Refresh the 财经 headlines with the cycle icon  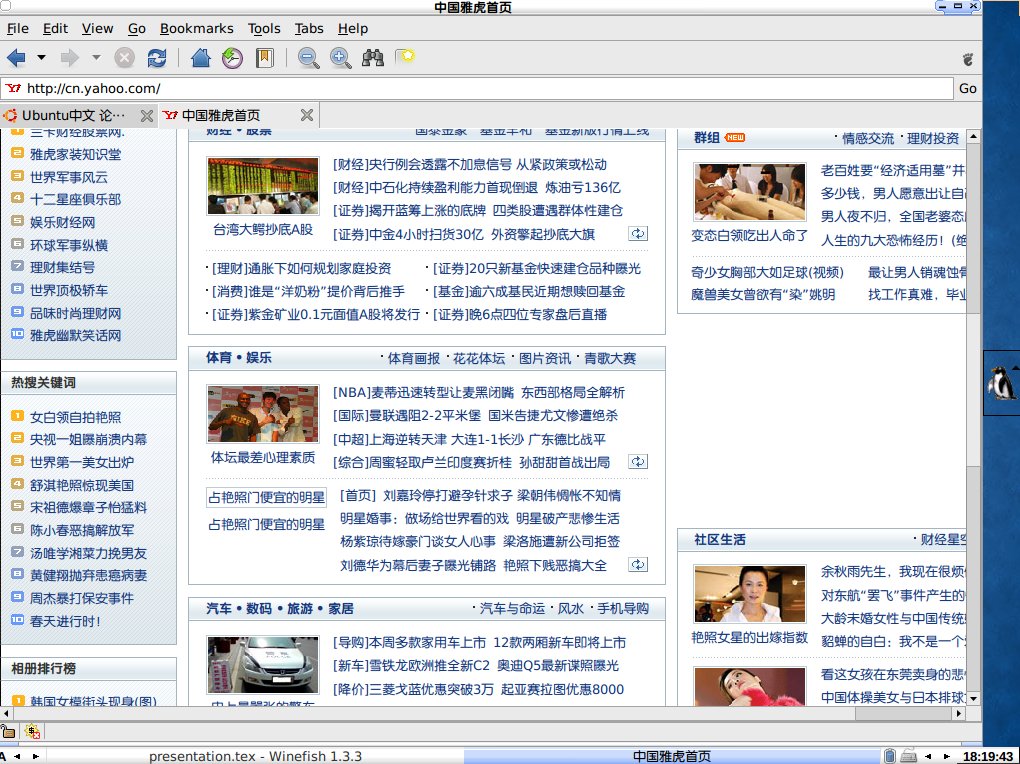pyautogui.click(x=638, y=234)
